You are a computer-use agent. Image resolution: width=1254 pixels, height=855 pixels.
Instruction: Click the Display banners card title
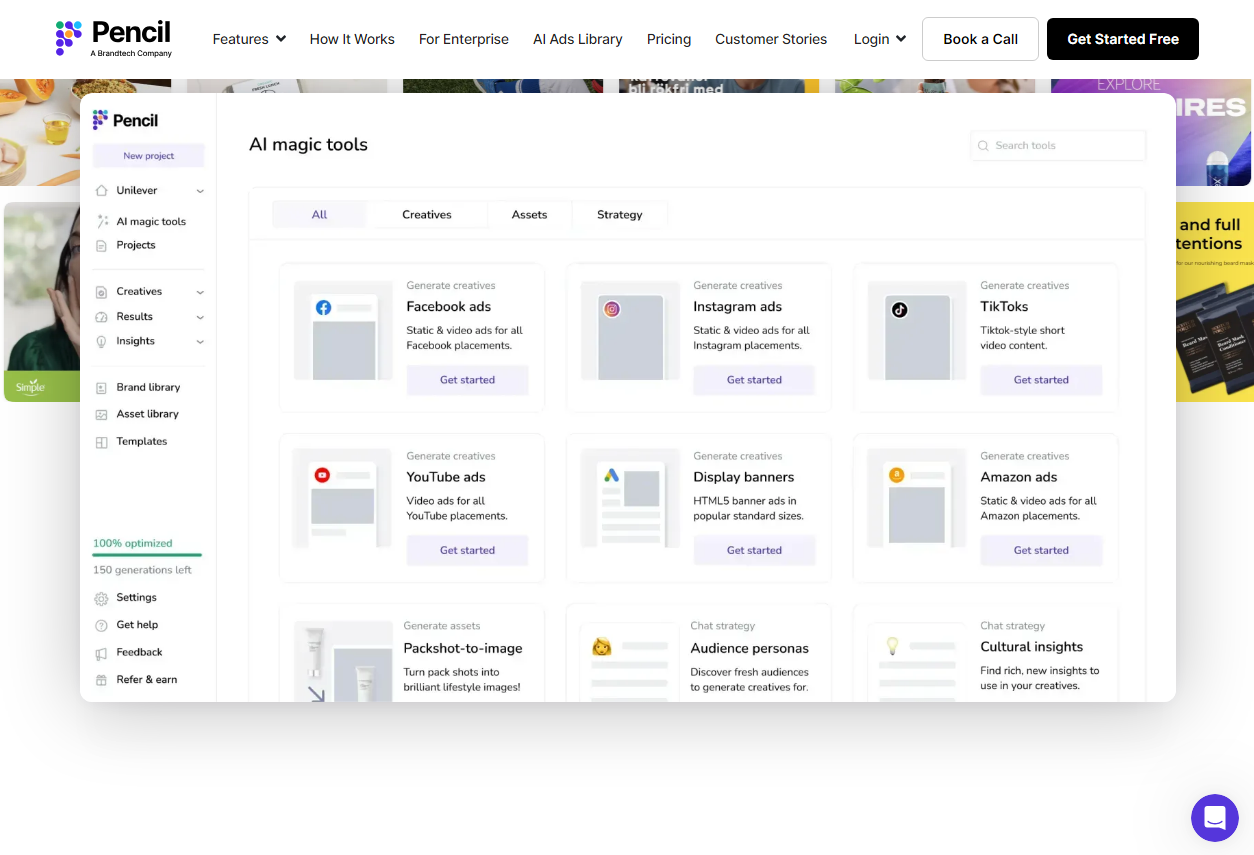pos(744,477)
